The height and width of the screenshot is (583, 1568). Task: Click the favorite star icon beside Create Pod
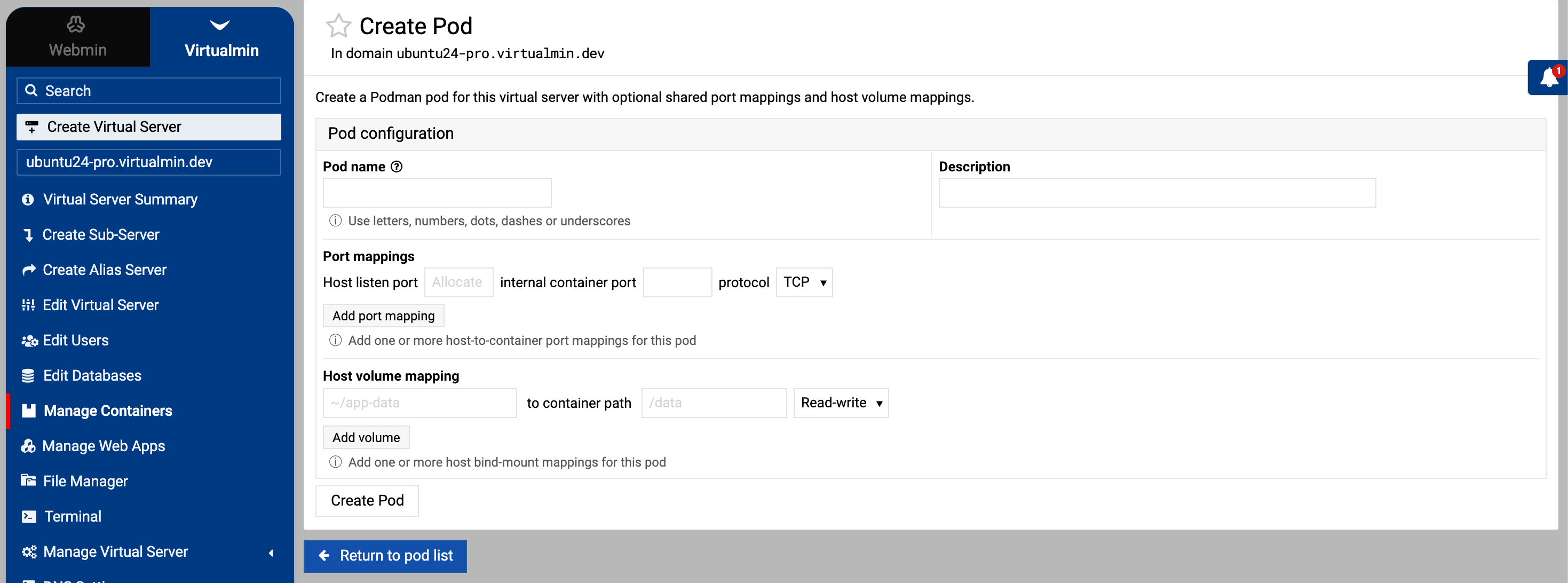click(338, 26)
